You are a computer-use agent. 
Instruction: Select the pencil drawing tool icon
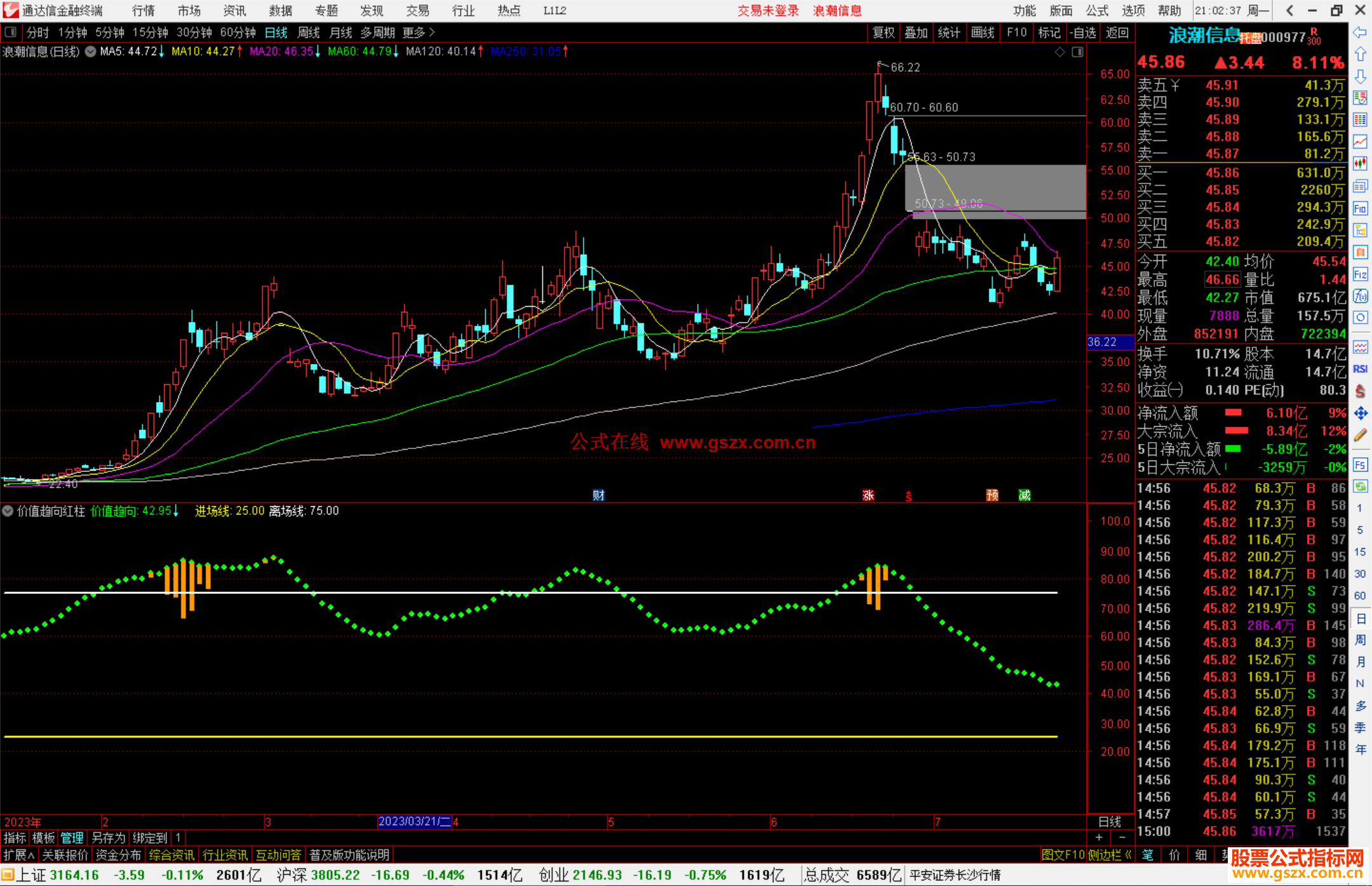point(1360,436)
